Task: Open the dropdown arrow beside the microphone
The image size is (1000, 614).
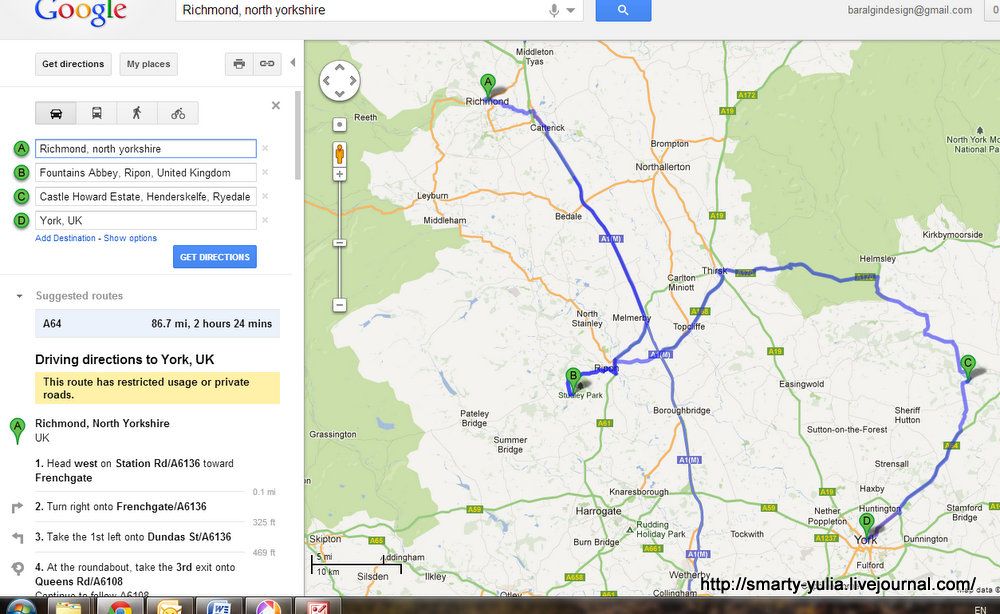Action: [571, 10]
